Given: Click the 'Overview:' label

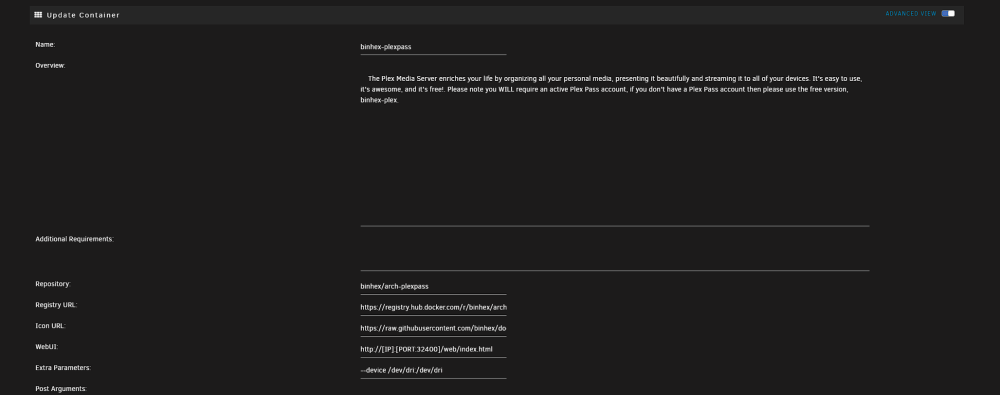Looking at the screenshot, I should 50,65.
